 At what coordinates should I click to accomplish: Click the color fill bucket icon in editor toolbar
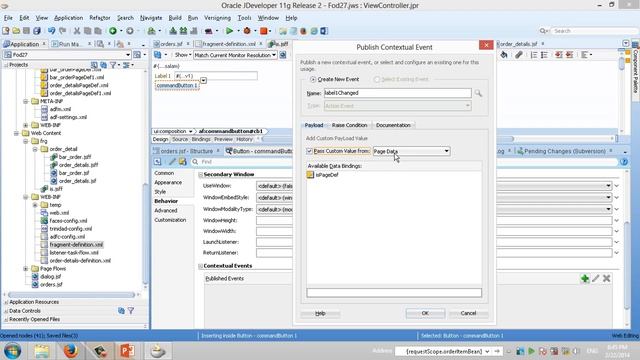tap(504, 55)
